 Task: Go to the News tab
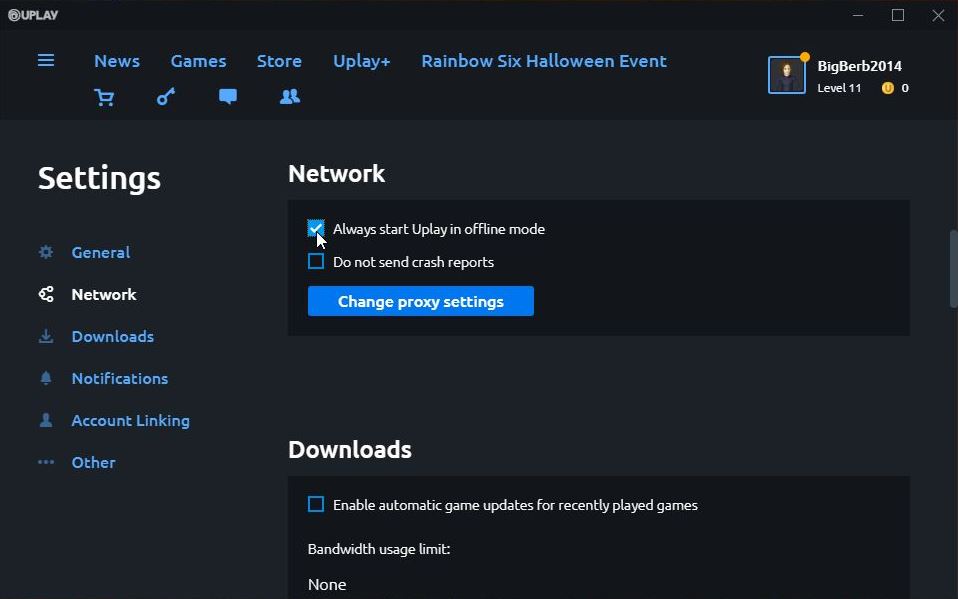pyautogui.click(x=117, y=61)
